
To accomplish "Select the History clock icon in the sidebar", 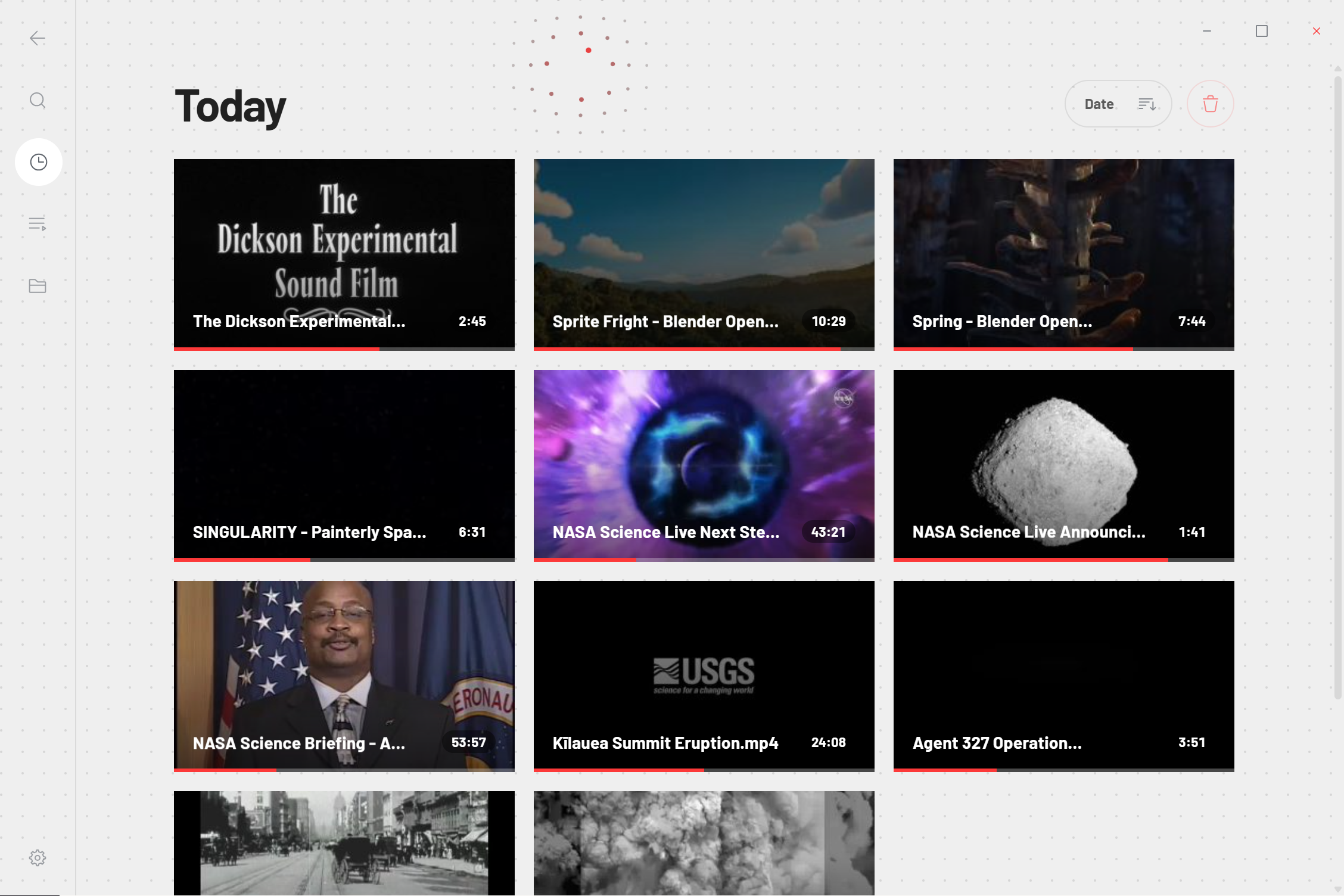I will pyautogui.click(x=39, y=162).
